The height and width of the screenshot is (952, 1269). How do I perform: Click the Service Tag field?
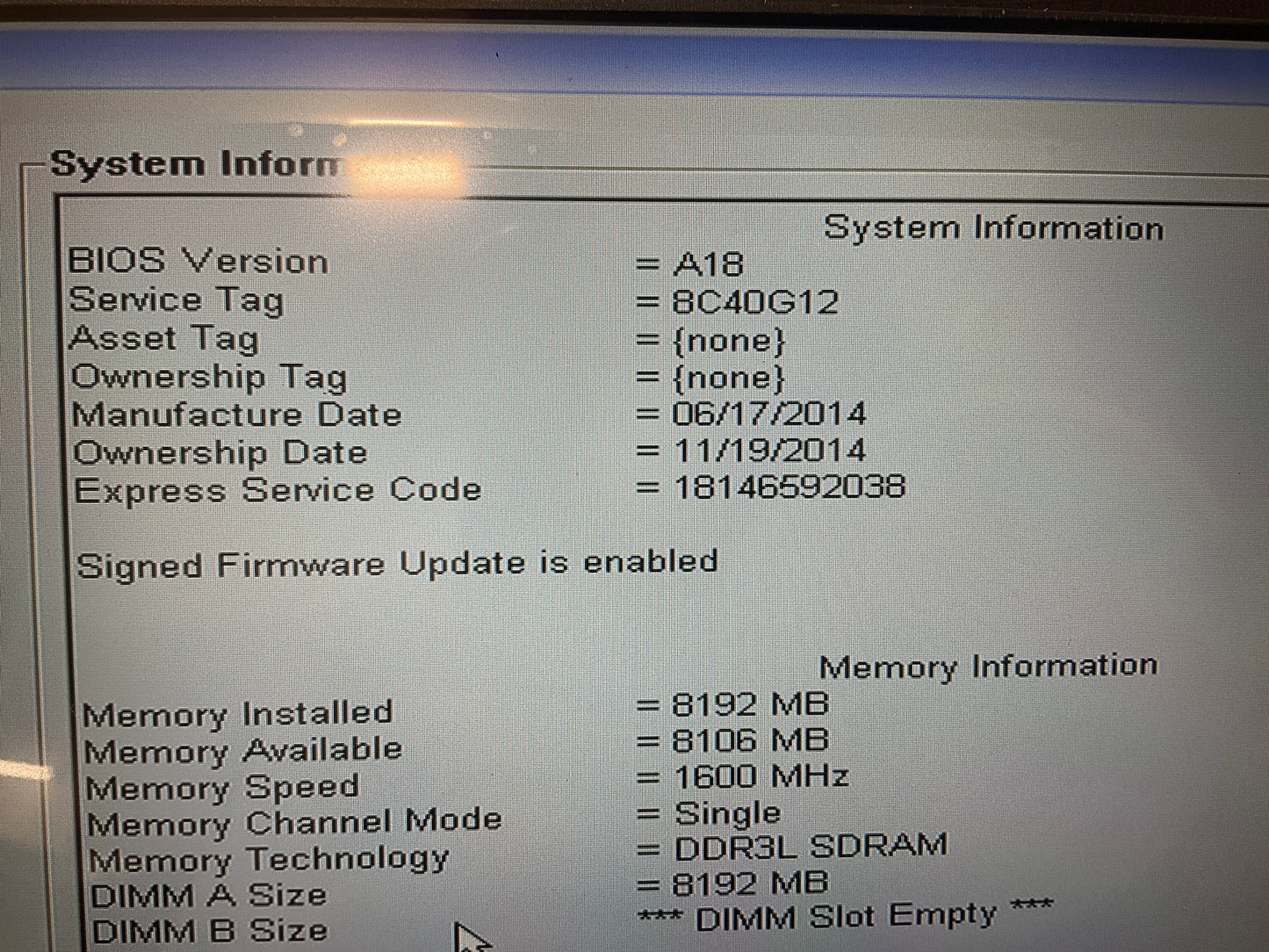(x=178, y=299)
